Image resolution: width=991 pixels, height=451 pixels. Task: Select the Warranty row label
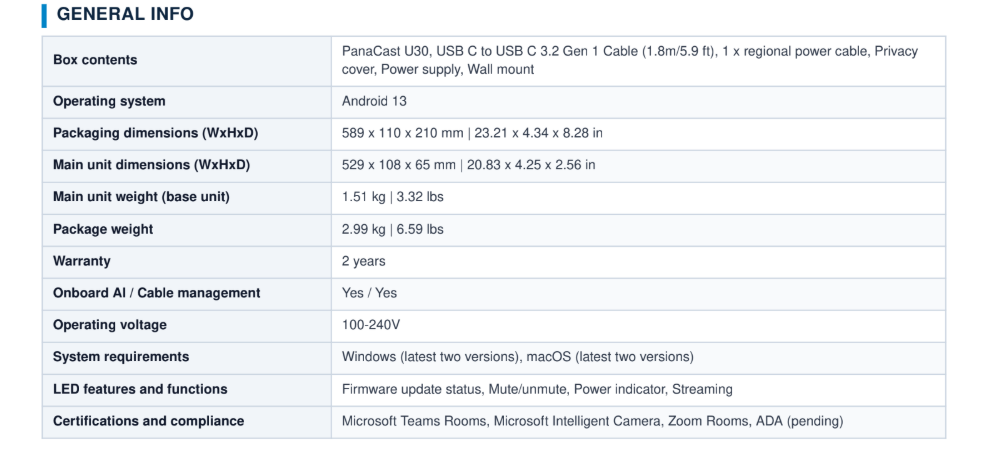(x=82, y=261)
